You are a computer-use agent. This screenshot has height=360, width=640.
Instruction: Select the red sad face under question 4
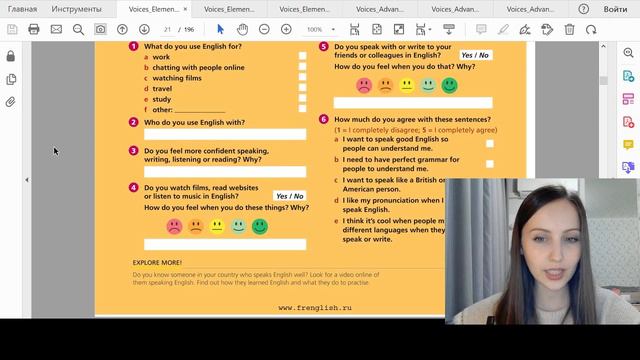click(174, 227)
